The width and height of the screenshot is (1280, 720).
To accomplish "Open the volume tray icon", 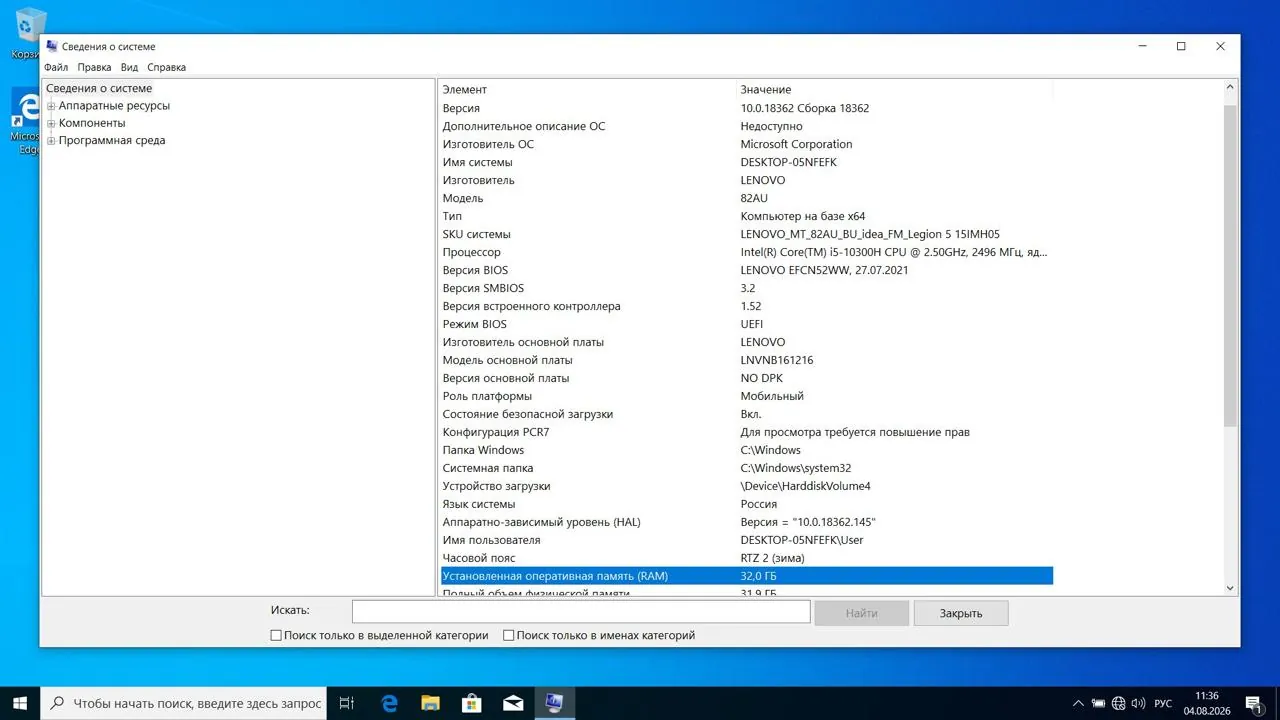I will point(1138,703).
